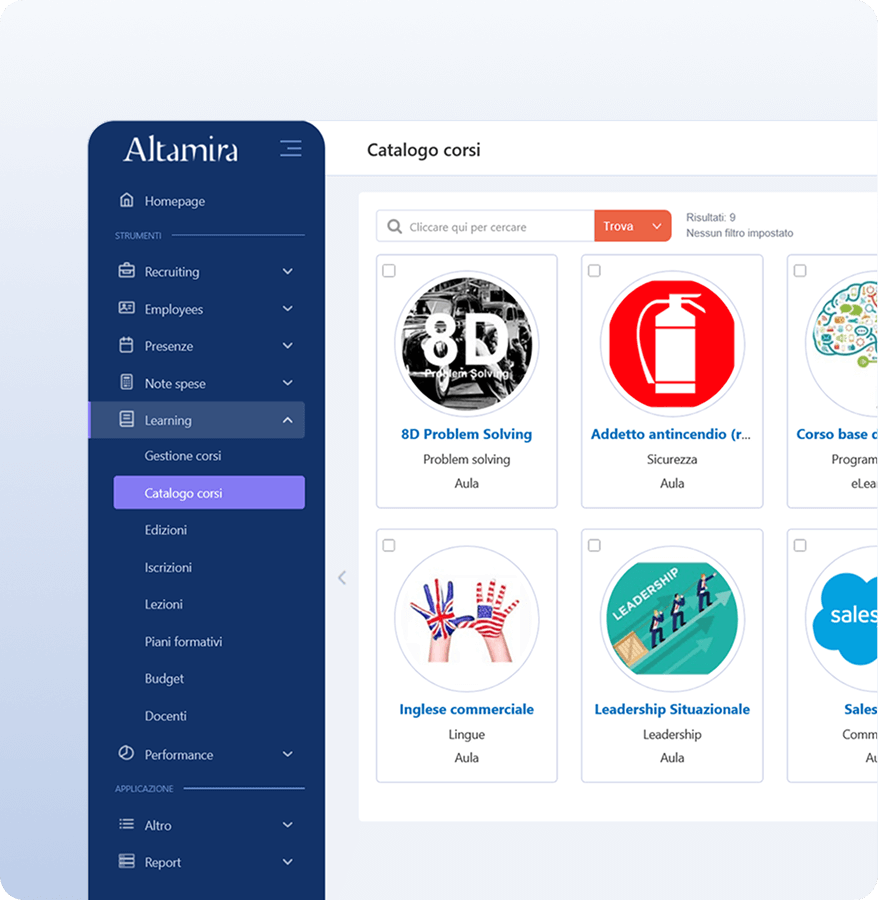Click the Employees ID card icon

127,308
